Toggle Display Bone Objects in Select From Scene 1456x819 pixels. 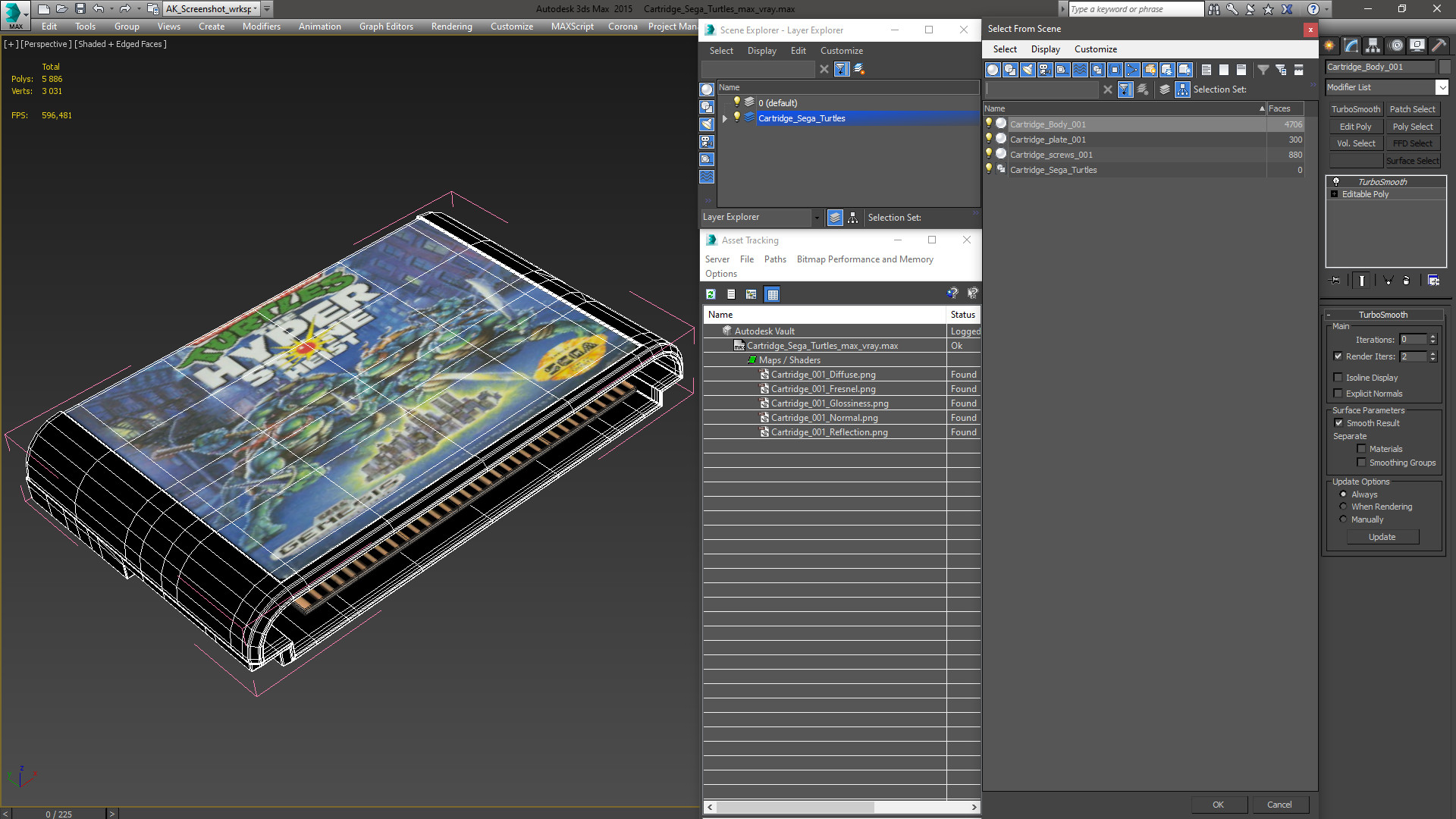tap(1132, 70)
